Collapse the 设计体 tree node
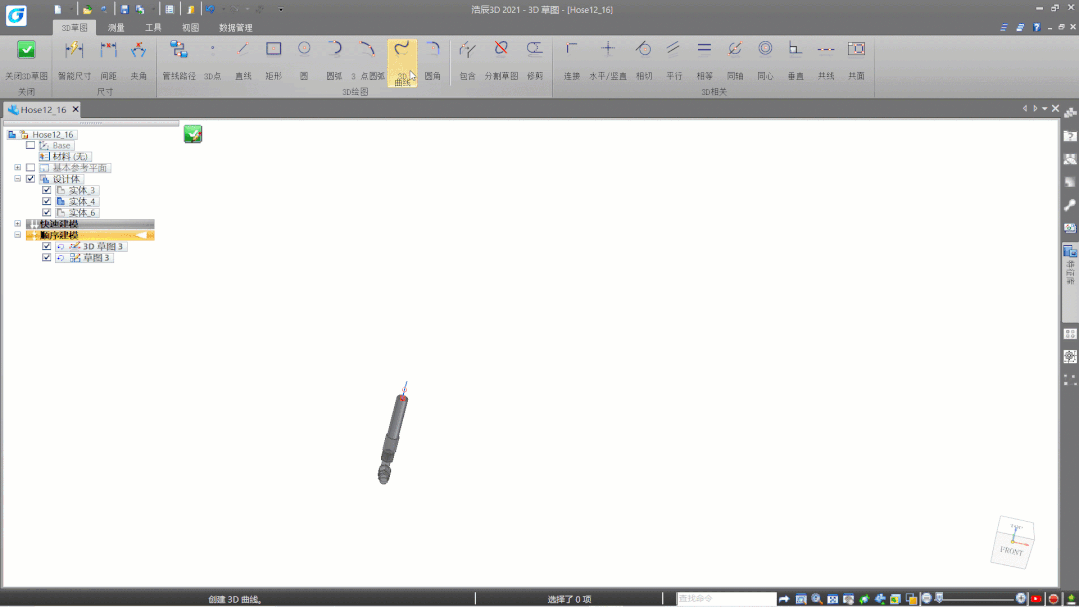 click(17, 179)
